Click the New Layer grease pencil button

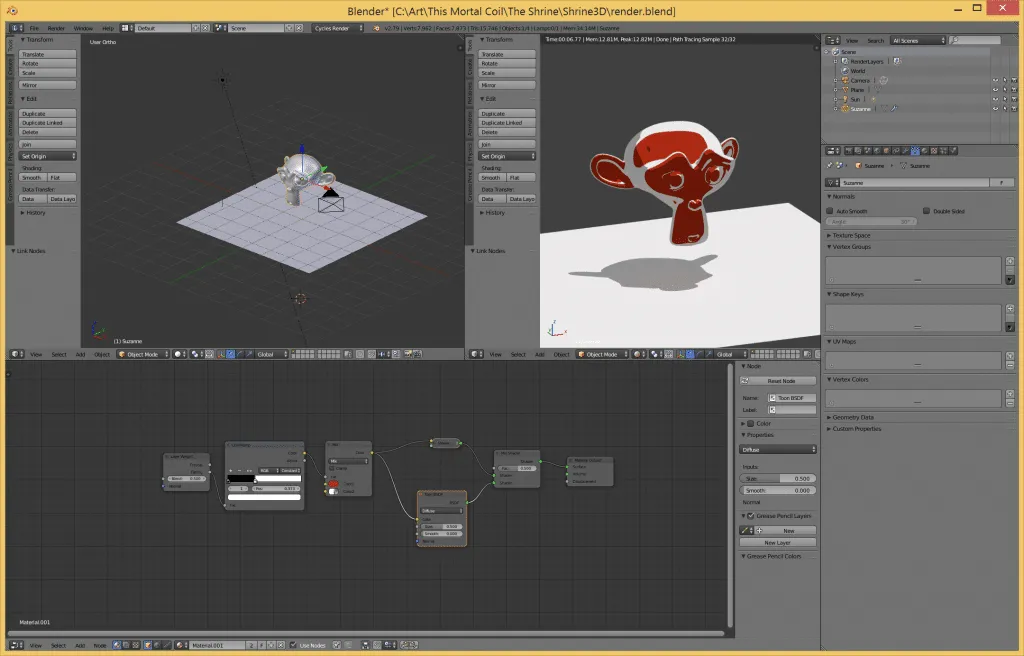777,542
